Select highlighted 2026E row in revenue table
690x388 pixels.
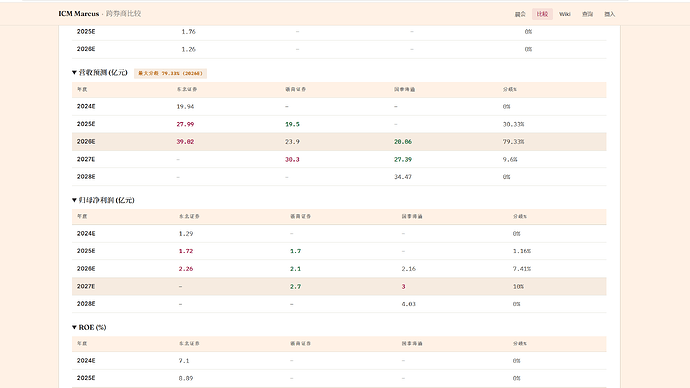pyautogui.click(x=339, y=142)
